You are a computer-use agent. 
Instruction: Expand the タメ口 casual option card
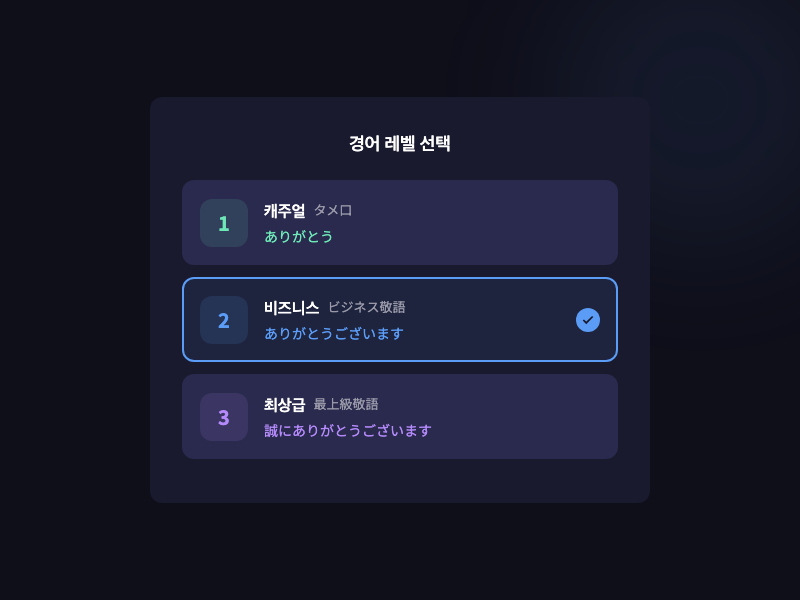(400, 223)
